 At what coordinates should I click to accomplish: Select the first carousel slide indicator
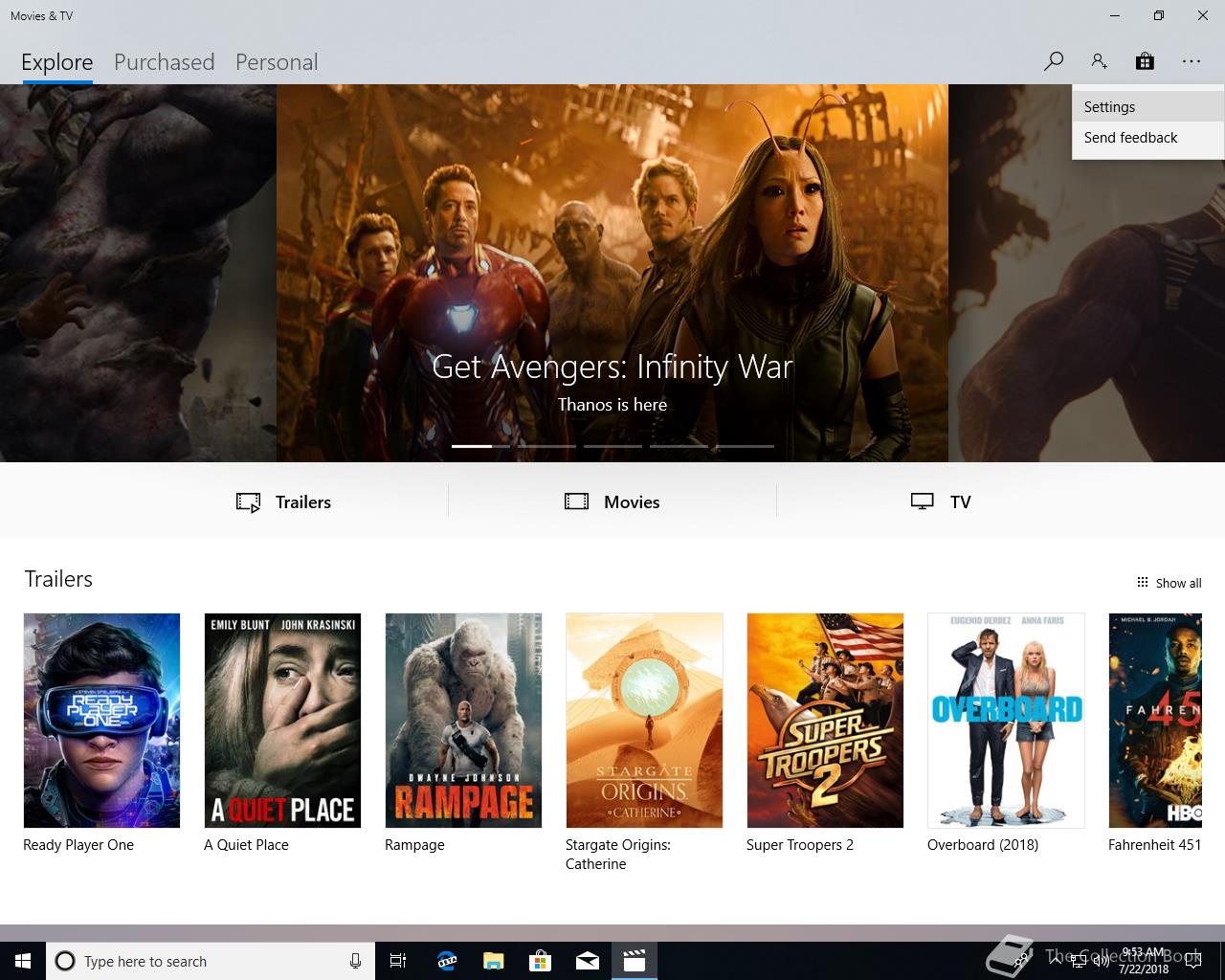480,446
